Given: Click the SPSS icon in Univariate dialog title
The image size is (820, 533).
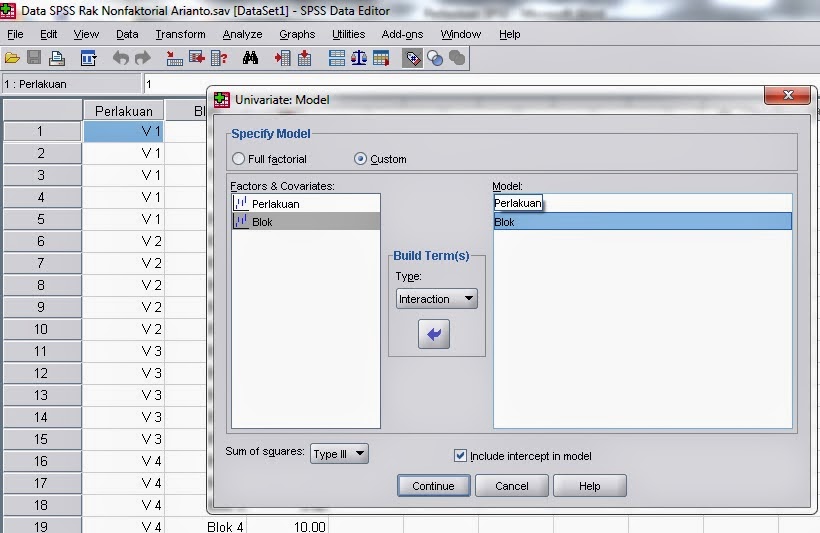Looking at the screenshot, I should (x=222, y=99).
